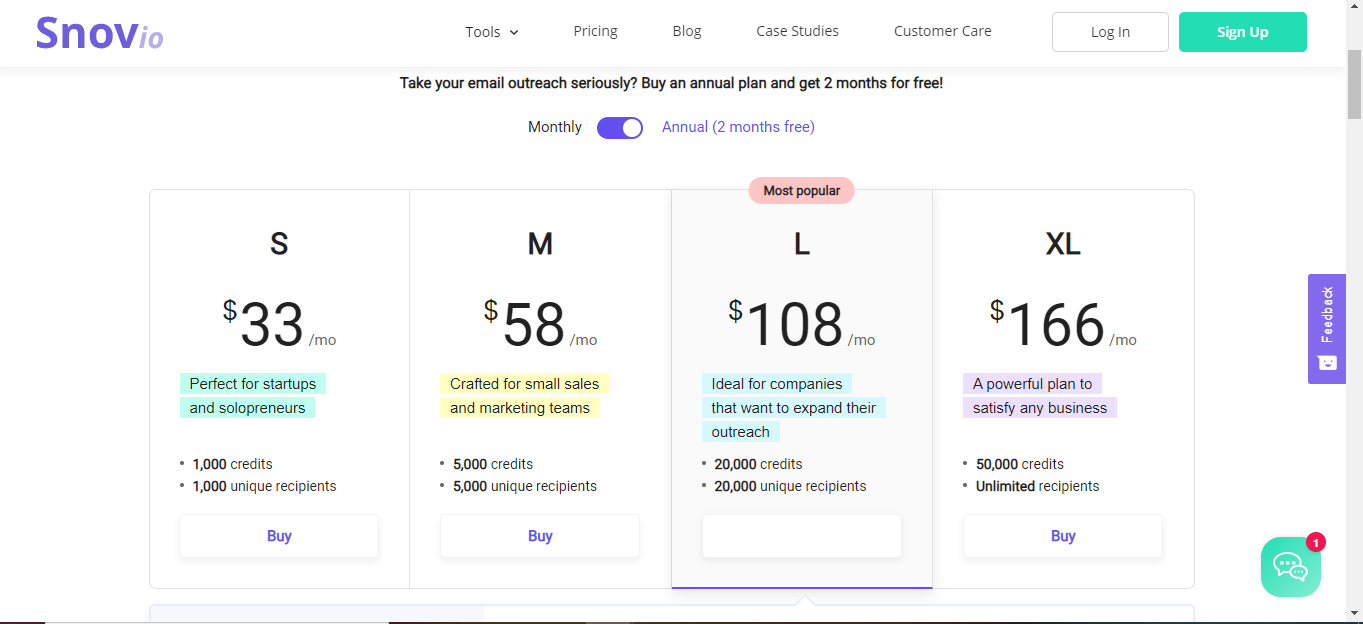Viewport: 1363px width, 624px height.
Task: Toggle the Monthly/Annual billing switch
Action: coord(620,127)
